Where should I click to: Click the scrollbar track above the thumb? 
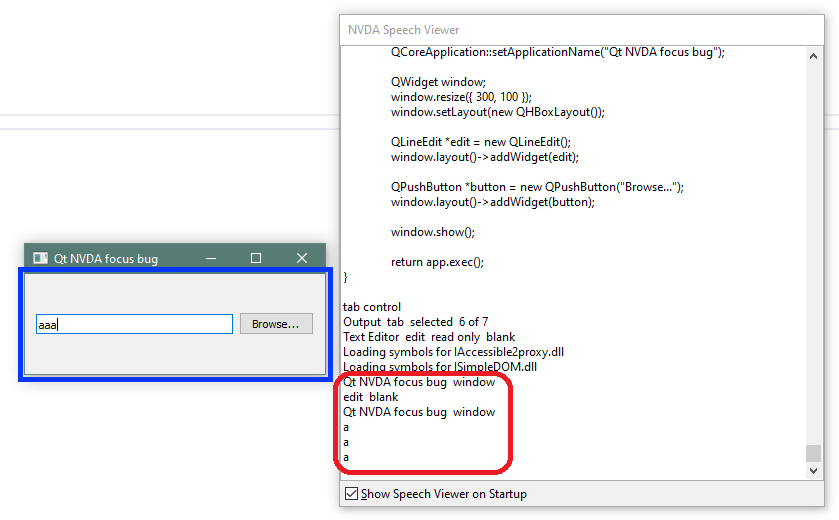[x=814, y=250]
